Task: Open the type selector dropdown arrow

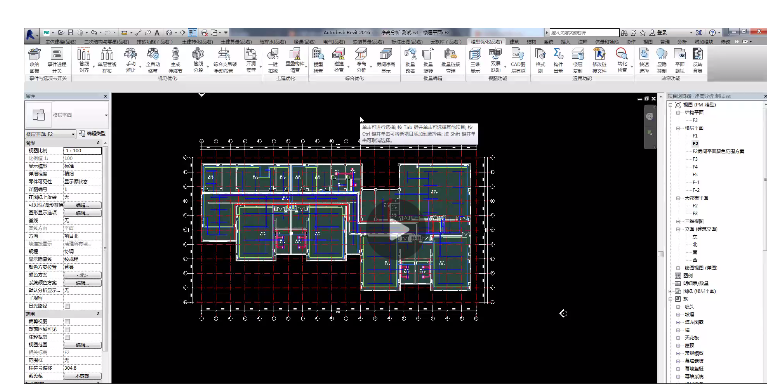Action: click(x=106, y=115)
